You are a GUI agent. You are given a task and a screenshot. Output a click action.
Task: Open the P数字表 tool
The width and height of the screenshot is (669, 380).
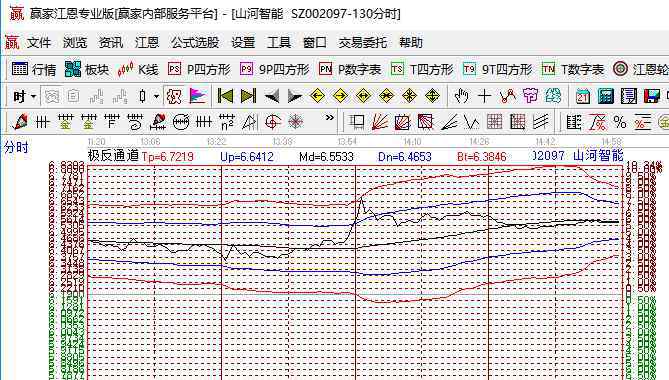[x=350, y=69]
